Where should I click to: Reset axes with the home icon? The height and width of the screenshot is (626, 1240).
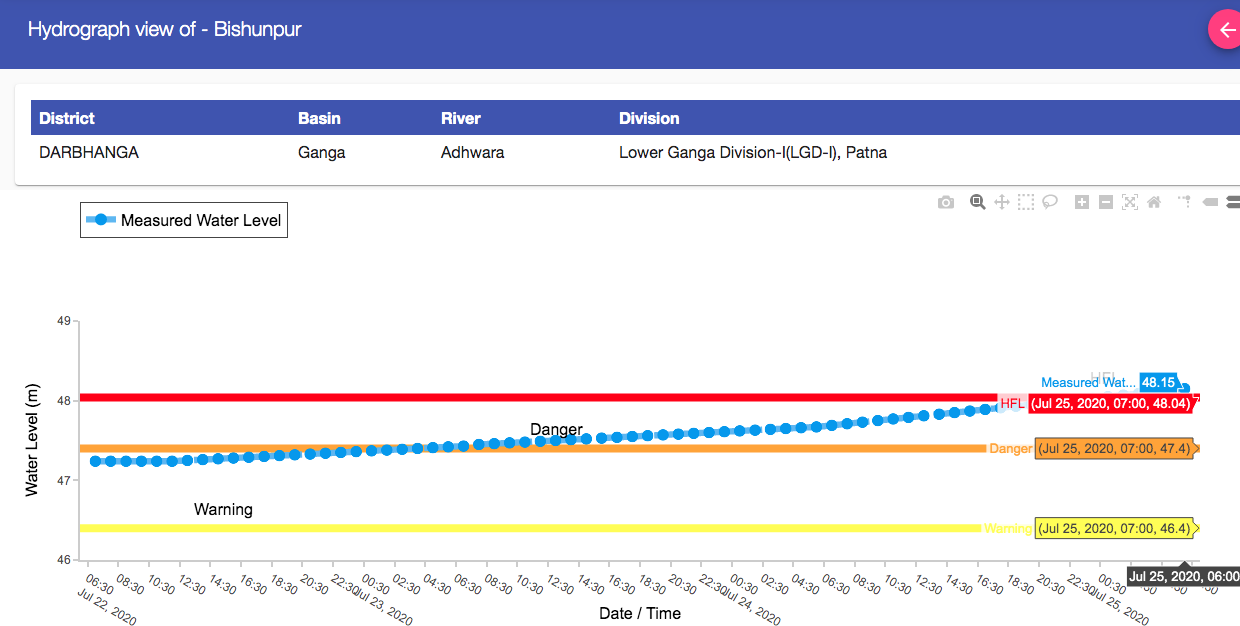coord(1154,203)
